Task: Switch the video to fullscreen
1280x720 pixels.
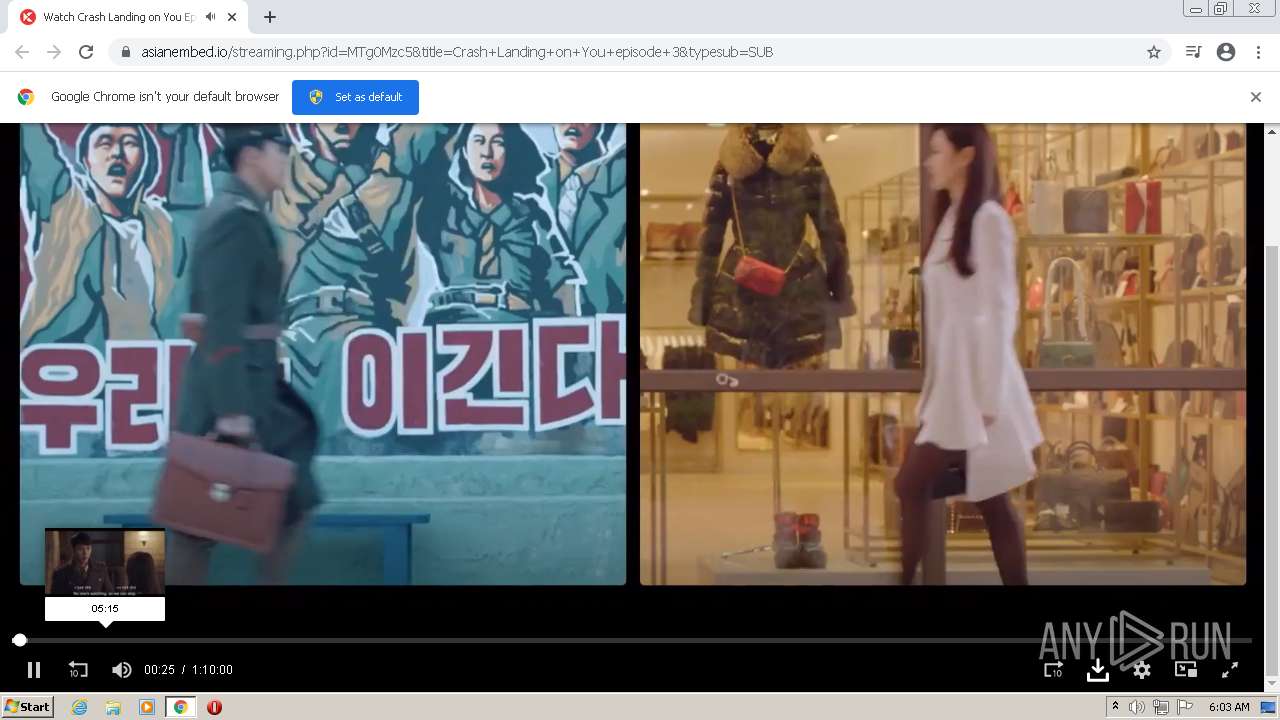Action: click(1230, 670)
